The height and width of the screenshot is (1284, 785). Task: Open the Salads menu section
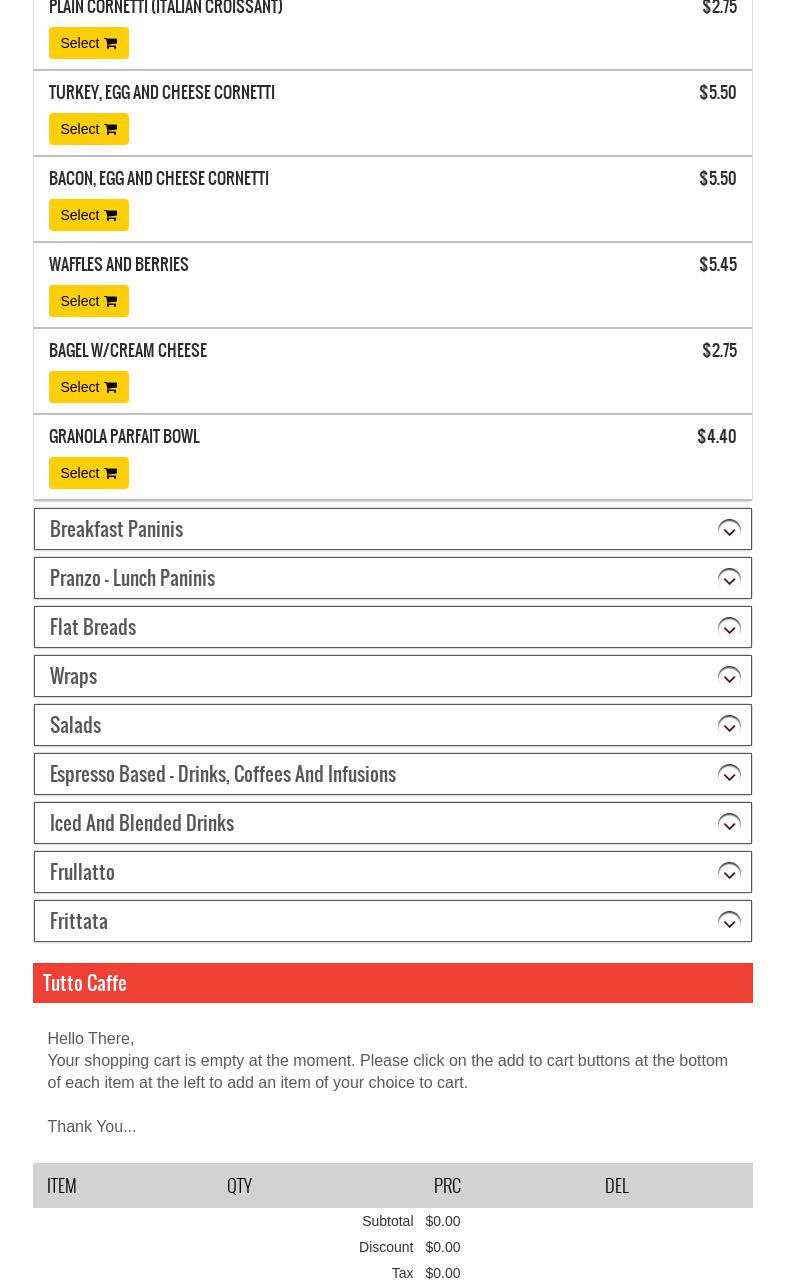(x=75, y=725)
